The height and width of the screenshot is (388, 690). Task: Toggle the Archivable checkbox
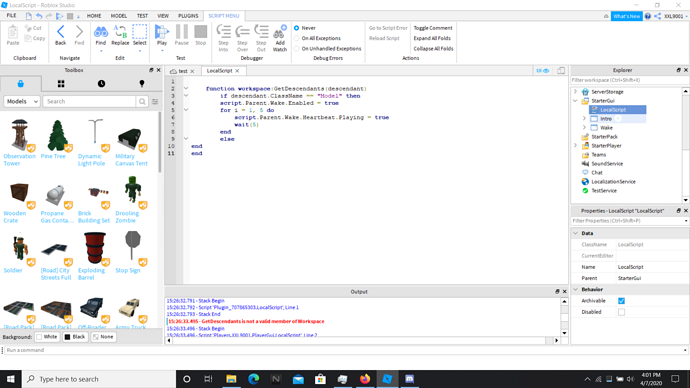pos(621,301)
